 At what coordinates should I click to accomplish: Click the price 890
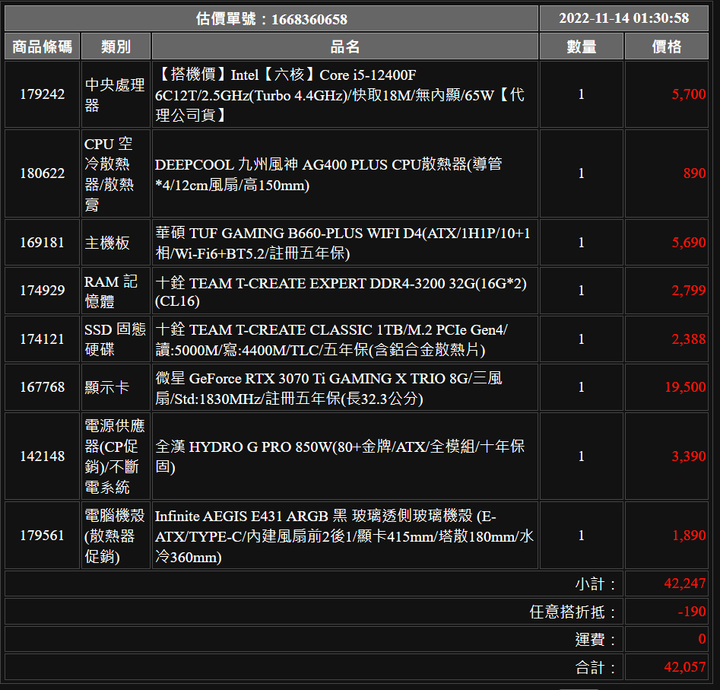point(694,173)
